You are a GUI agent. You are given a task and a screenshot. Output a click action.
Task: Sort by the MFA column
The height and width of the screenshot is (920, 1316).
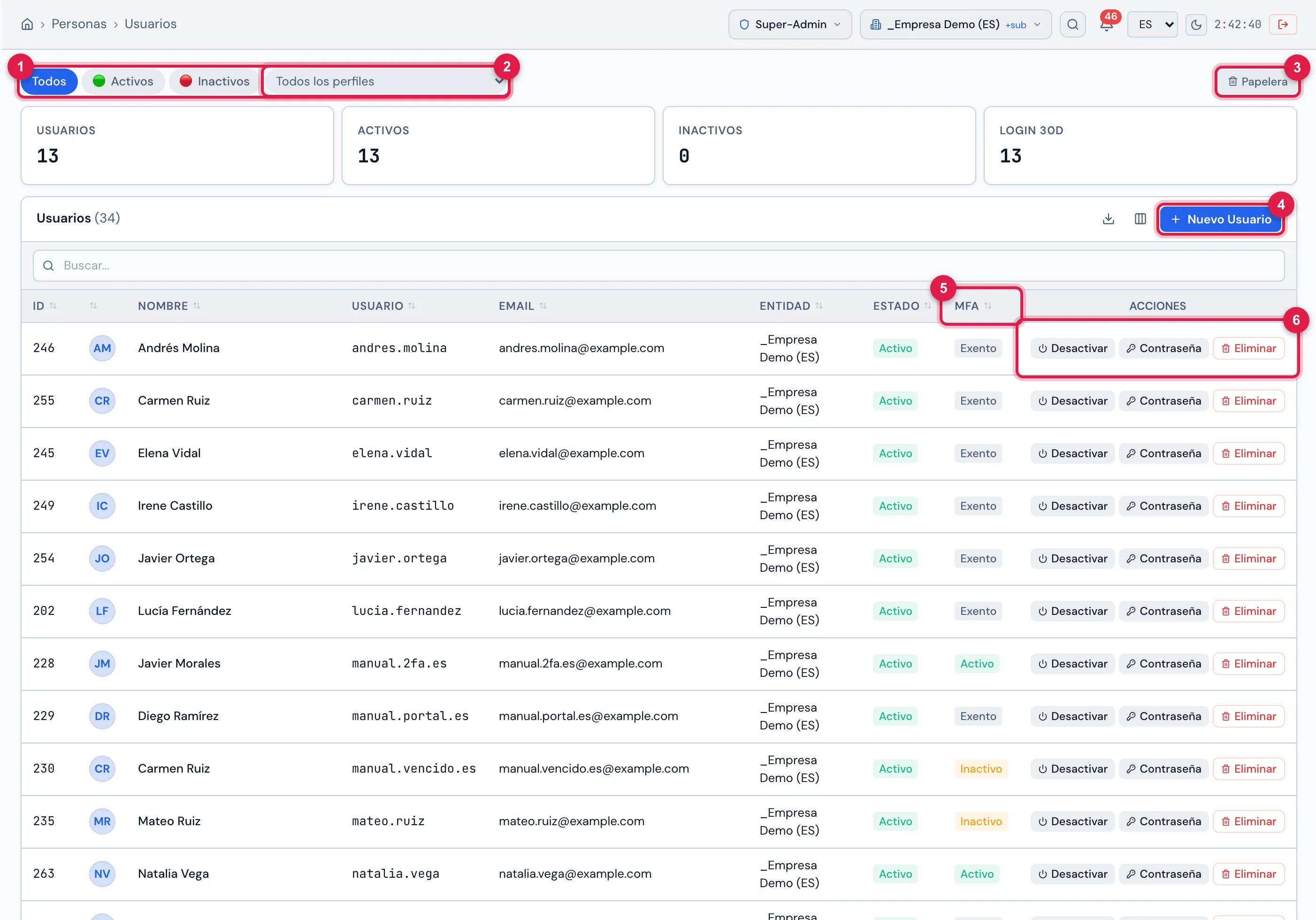click(x=972, y=306)
